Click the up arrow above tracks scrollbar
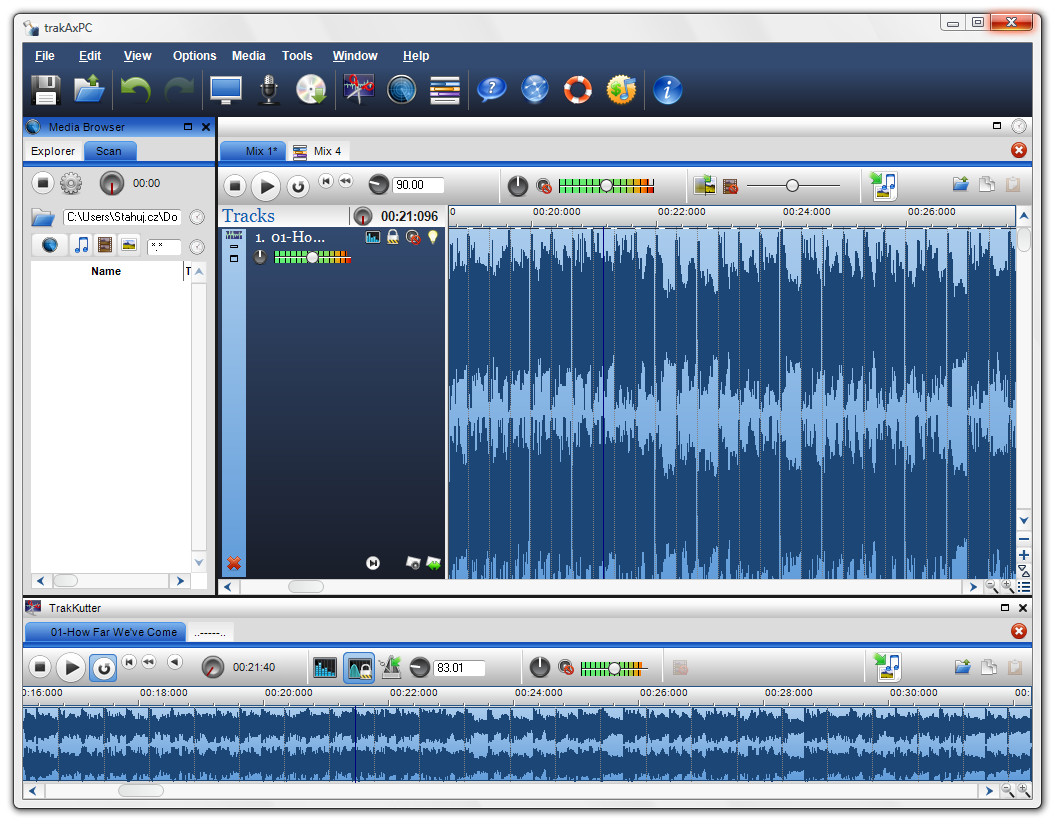Image resolution: width=1057 pixels, height=830 pixels. click(x=1024, y=216)
